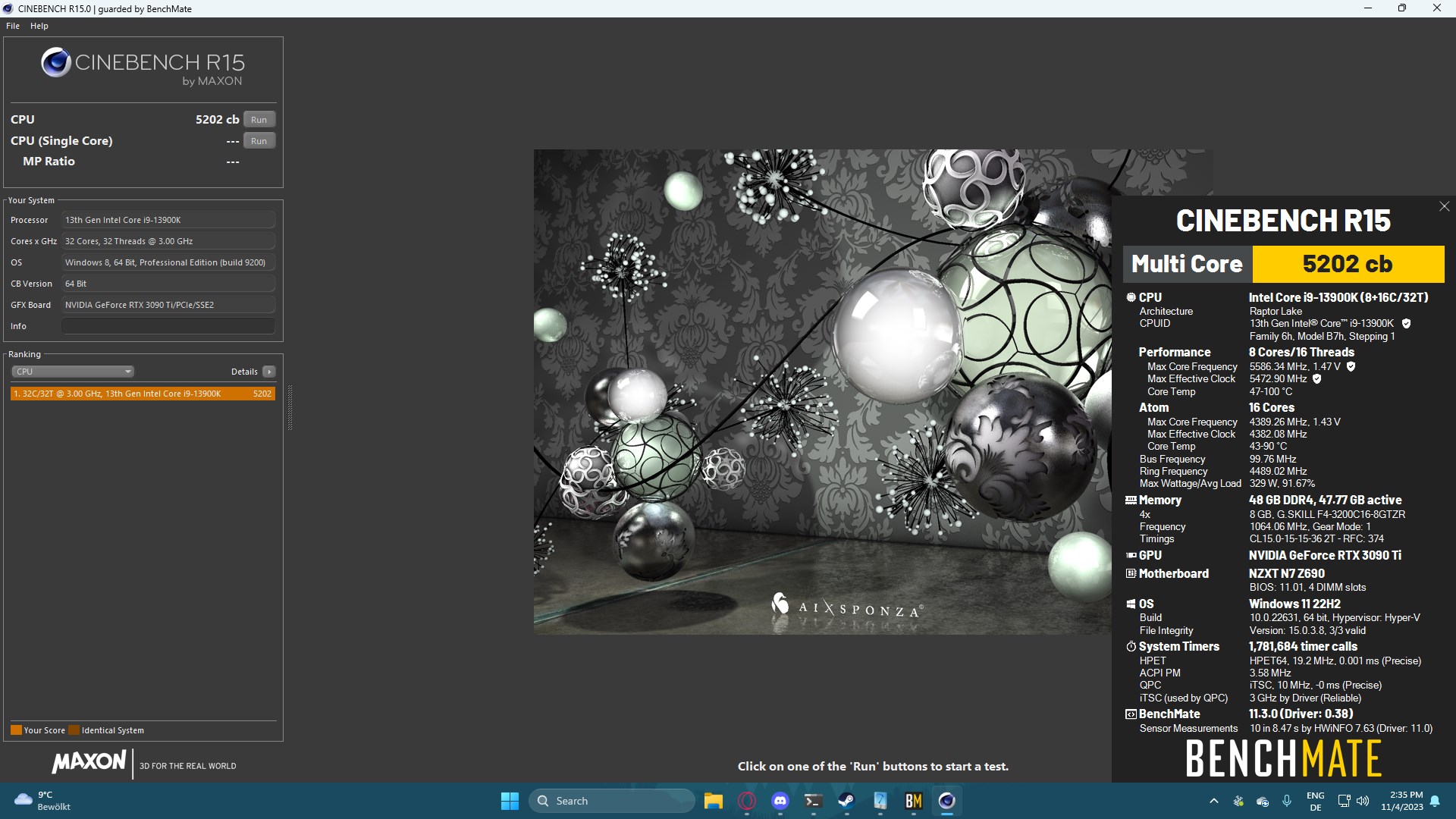Screen dimensions: 1456x819
Task: Click the GPU section icon
Action: click(x=1131, y=556)
